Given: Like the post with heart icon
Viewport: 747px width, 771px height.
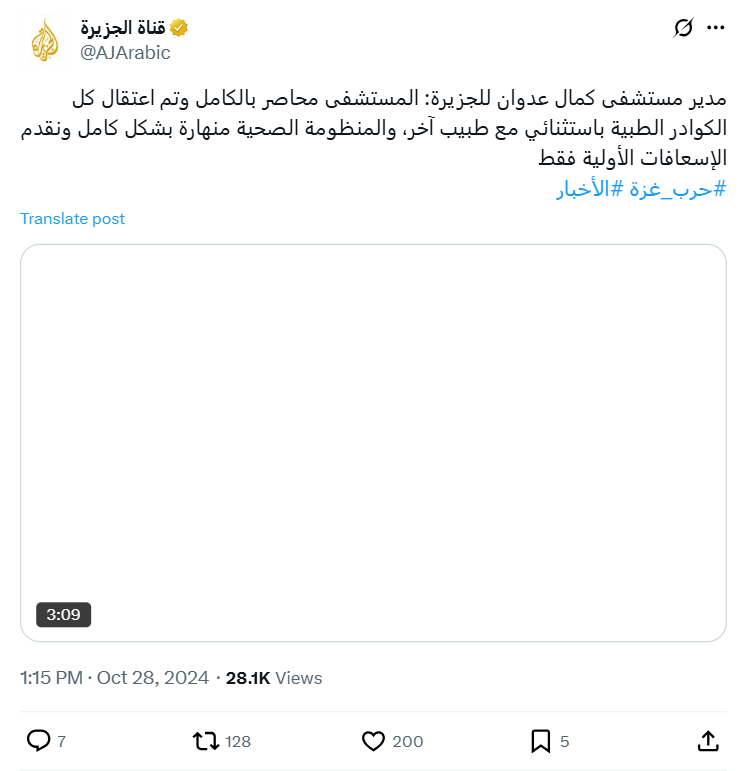Looking at the screenshot, I should pos(373,741).
